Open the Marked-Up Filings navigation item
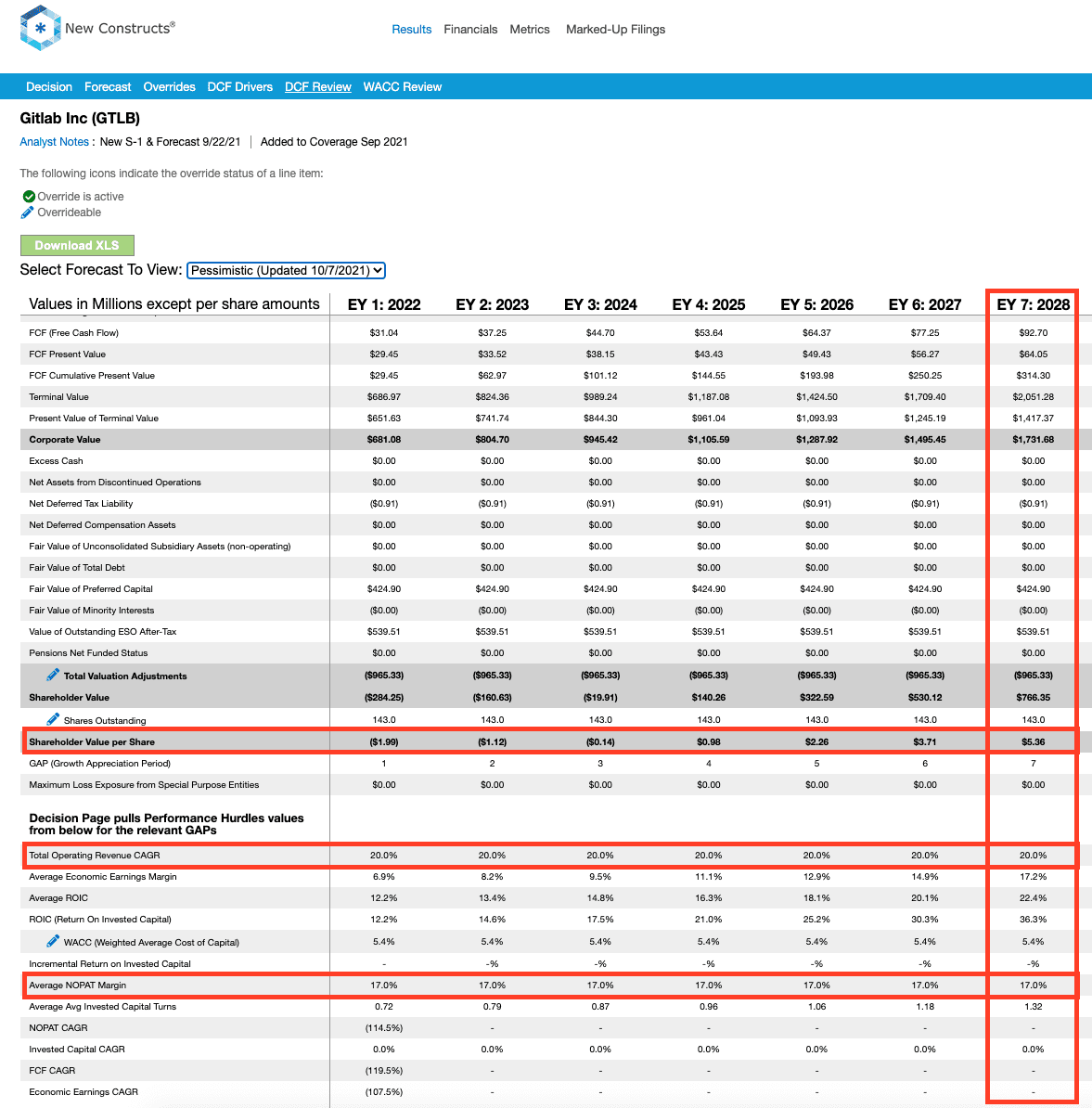This screenshot has height=1108, width=1092. 615,29
